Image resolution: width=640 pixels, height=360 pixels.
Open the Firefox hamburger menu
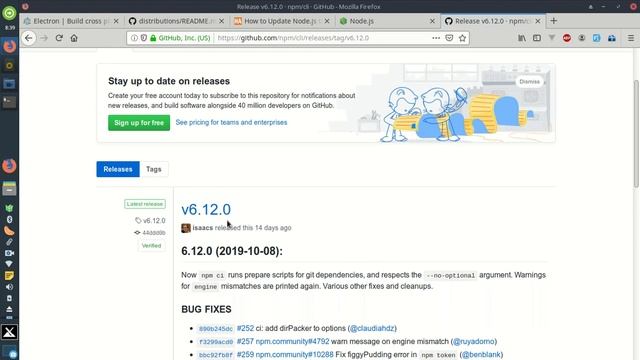tap(631, 38)
